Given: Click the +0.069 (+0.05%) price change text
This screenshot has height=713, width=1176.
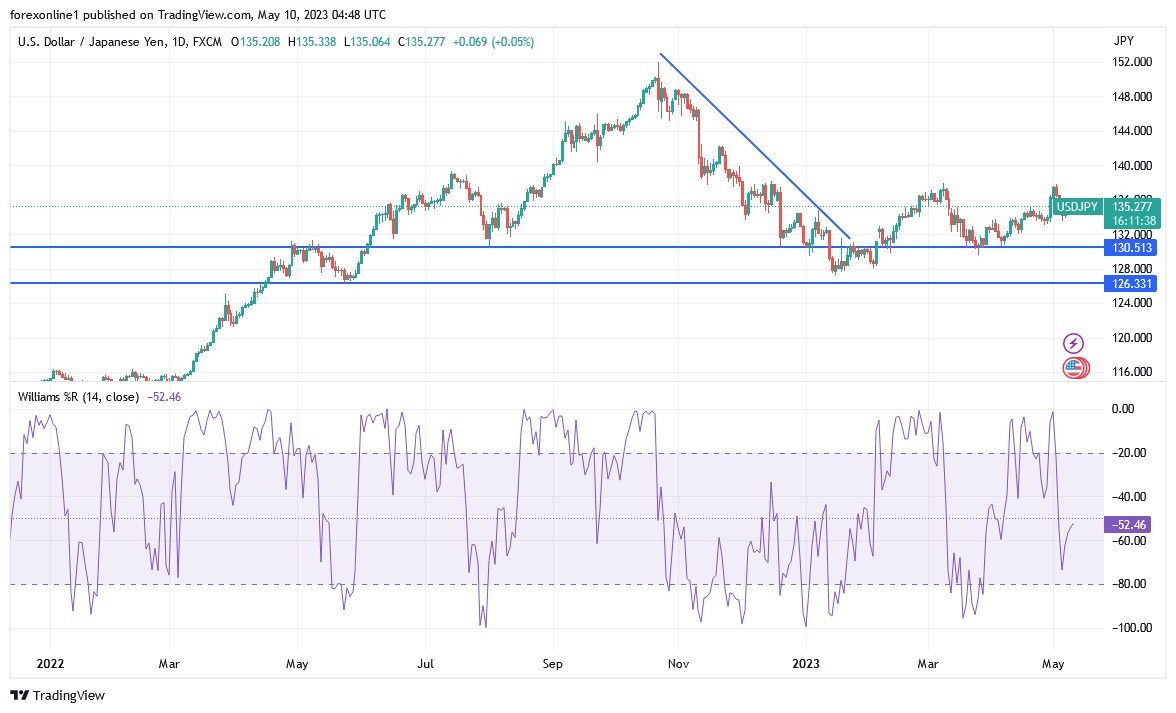Looking at the screenshot, I should pos(494,42).
